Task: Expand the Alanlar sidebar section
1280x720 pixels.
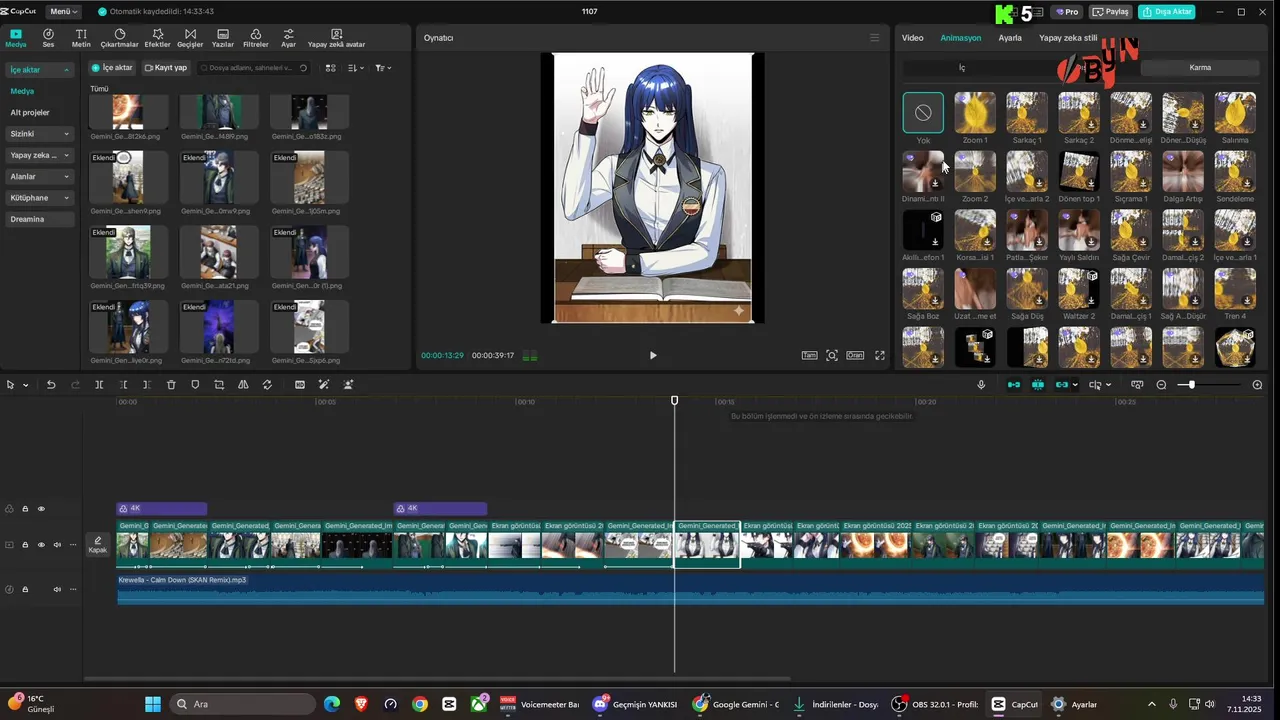Action: point(40,176)
